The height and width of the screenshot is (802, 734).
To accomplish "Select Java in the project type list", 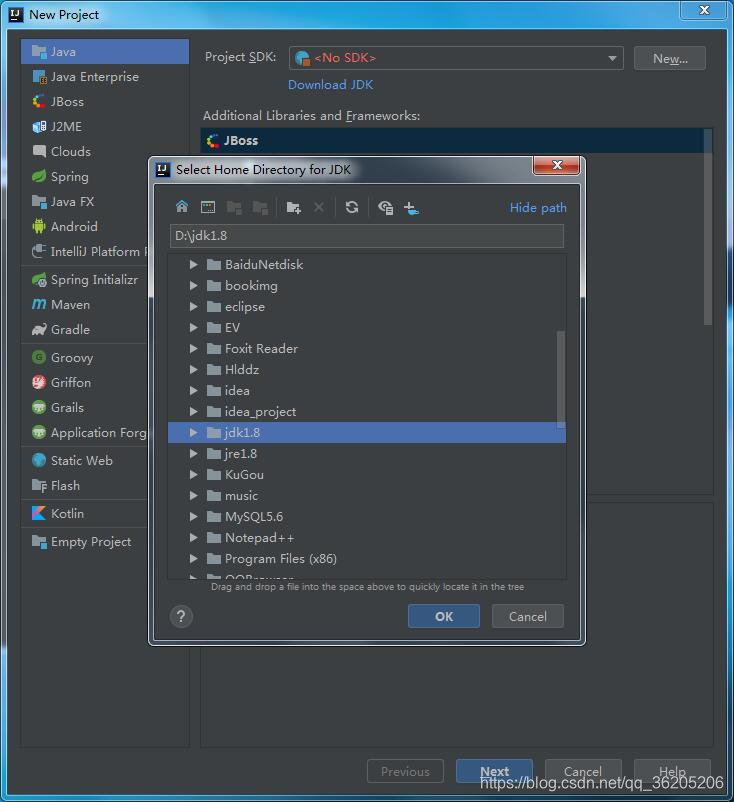I will 105,52.
